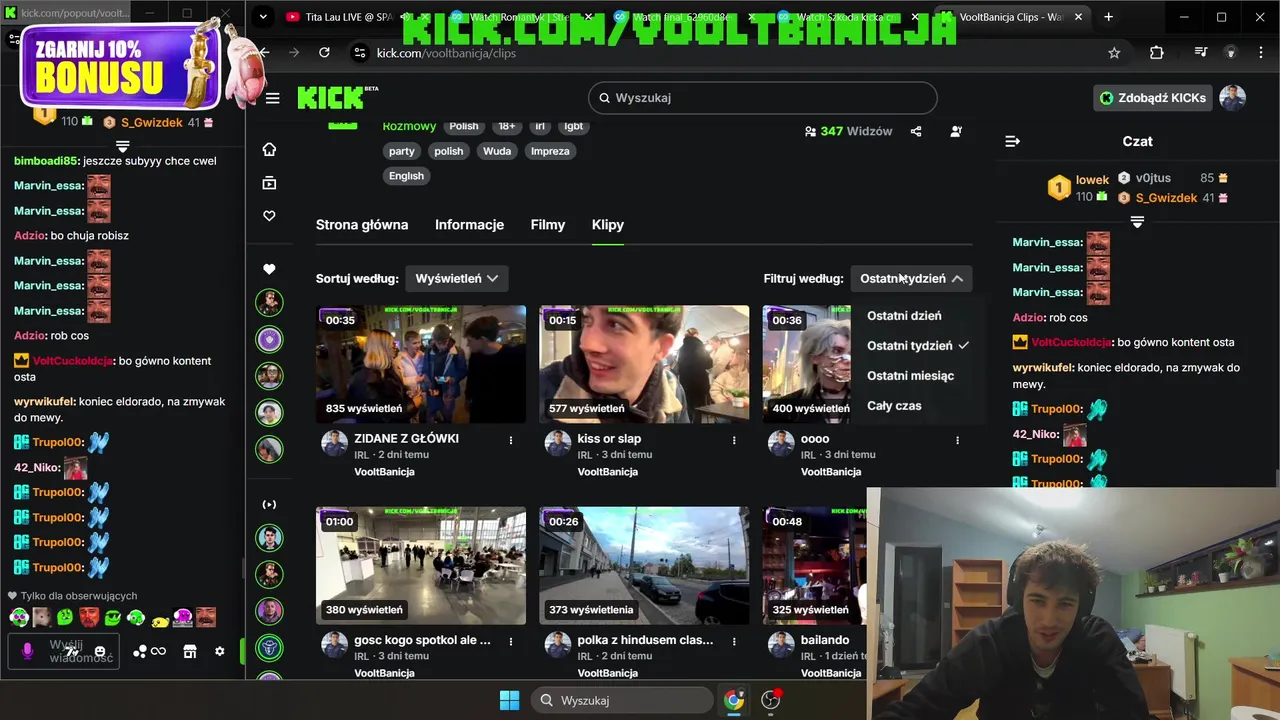The height and width of the screenshot is (720, 1280).
Task: Click the Wyślij wiadomość chat input
Action: click(x=65, y=651)
